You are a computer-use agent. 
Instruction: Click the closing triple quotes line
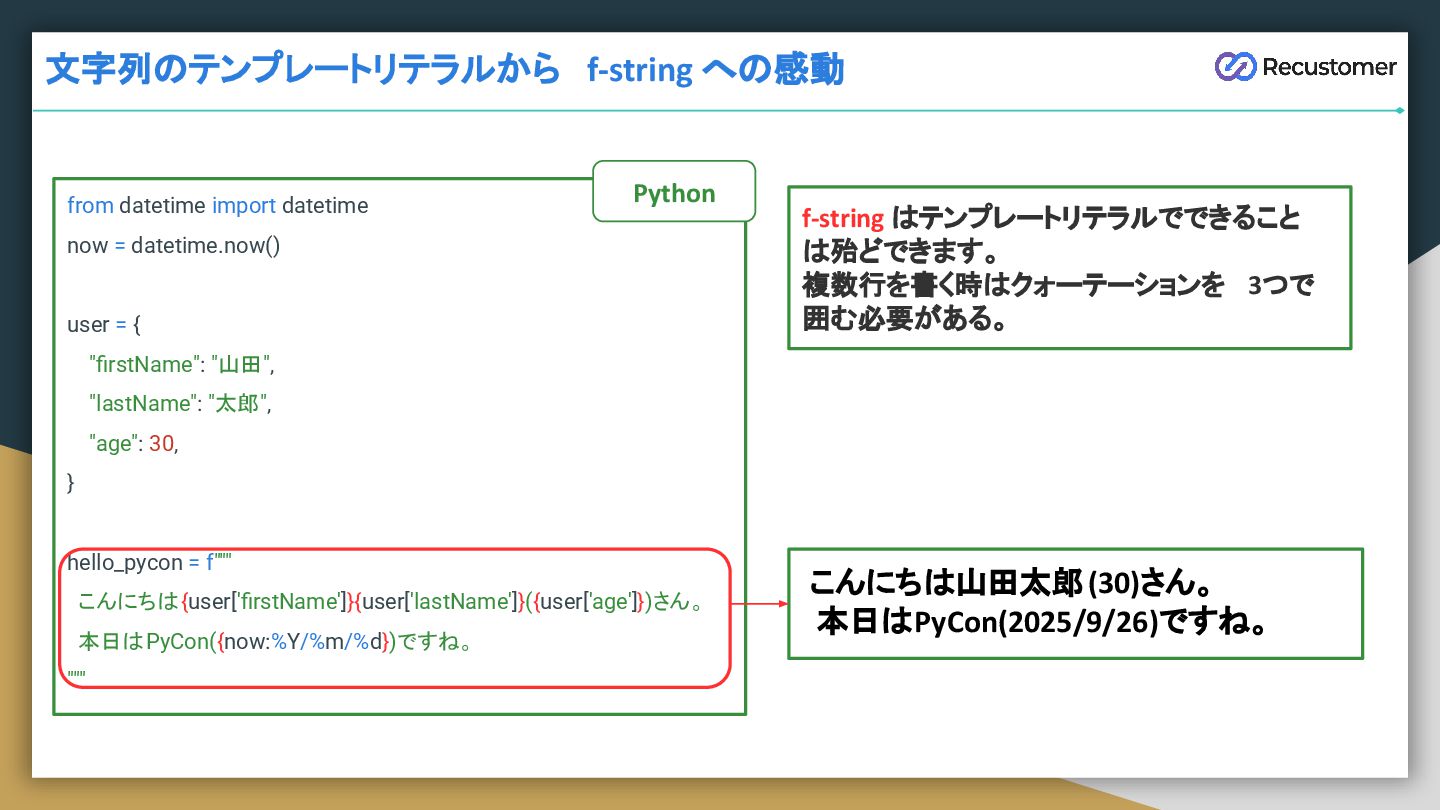[76, 675]
